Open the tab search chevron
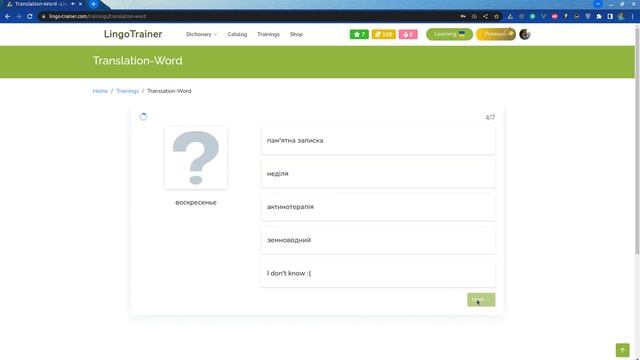This screenshot has height=360, width=640. tap(598, 4)
